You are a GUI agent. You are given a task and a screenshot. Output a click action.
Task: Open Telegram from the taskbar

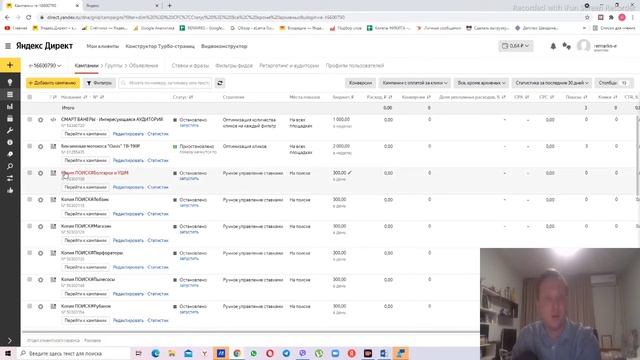pos(286,353)
